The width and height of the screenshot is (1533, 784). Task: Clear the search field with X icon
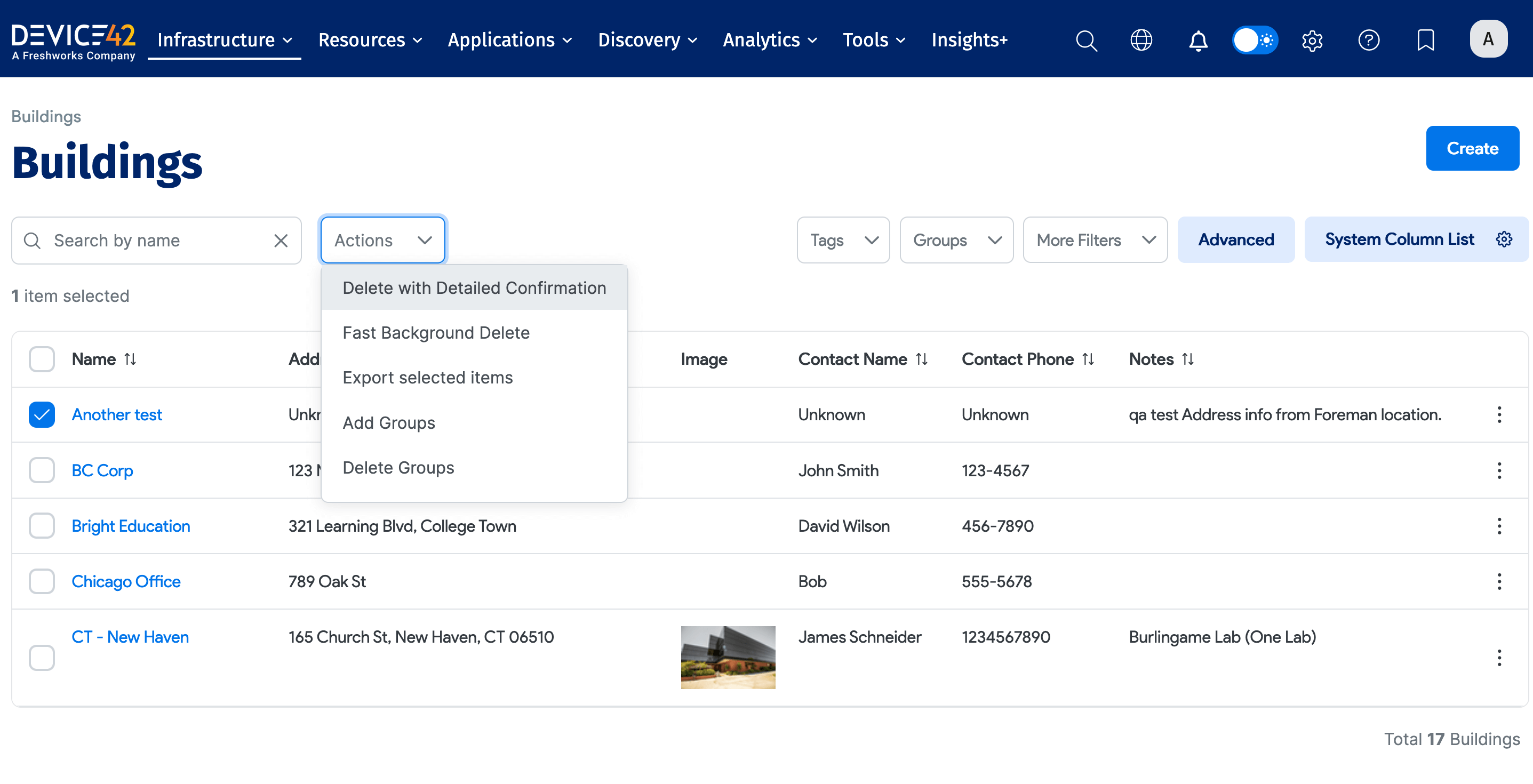coord(280,241)
